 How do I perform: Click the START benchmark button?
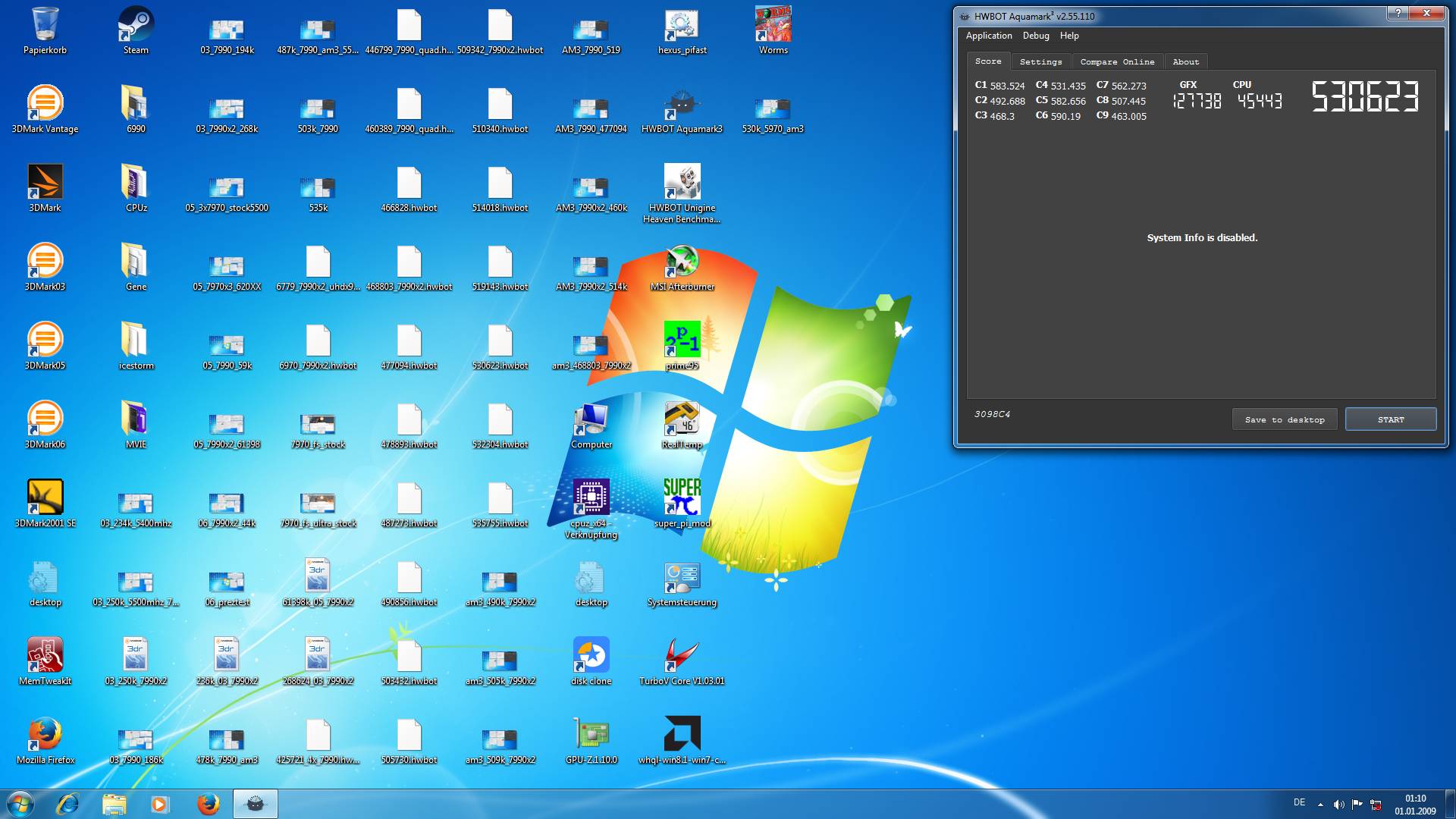coord(1391,419)
